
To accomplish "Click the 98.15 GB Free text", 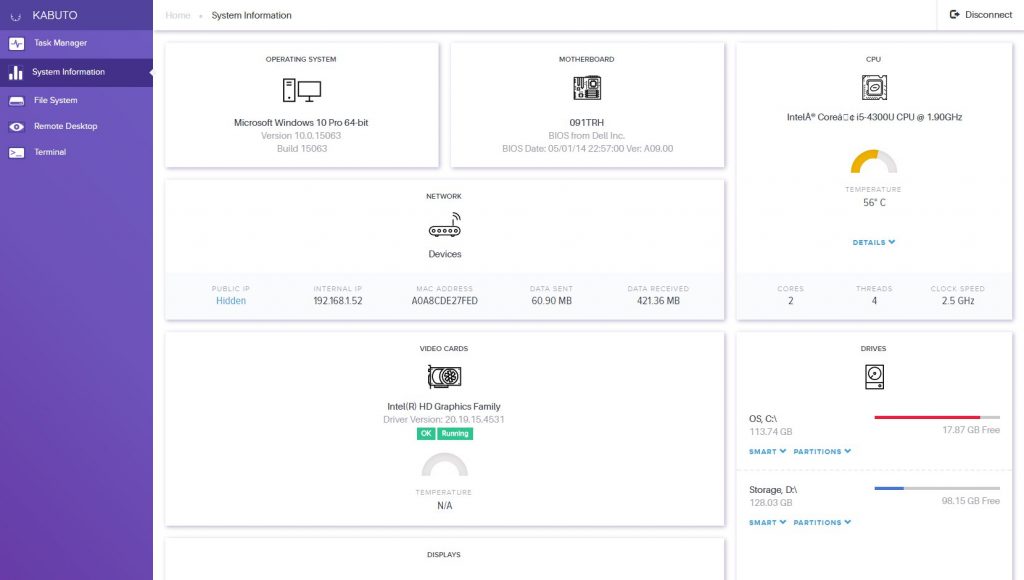I will (x=971, y=501).
